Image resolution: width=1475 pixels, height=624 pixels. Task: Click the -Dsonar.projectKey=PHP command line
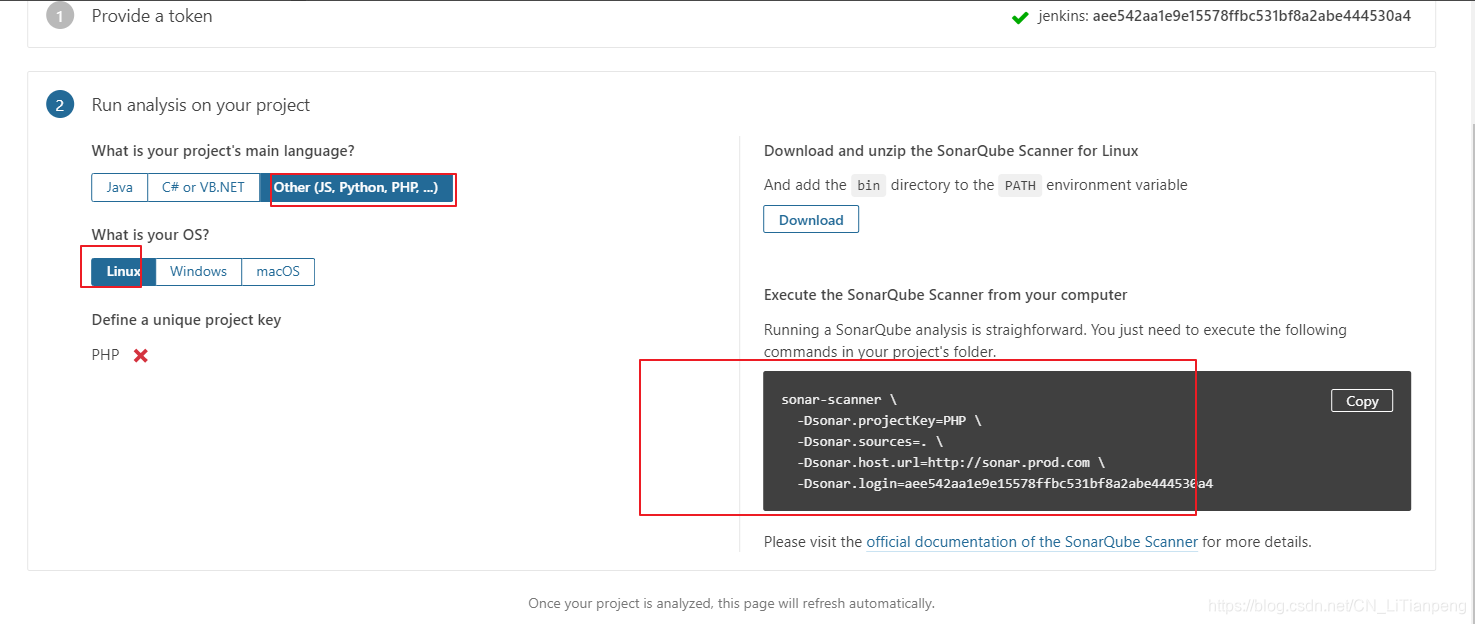pos(890,420)
